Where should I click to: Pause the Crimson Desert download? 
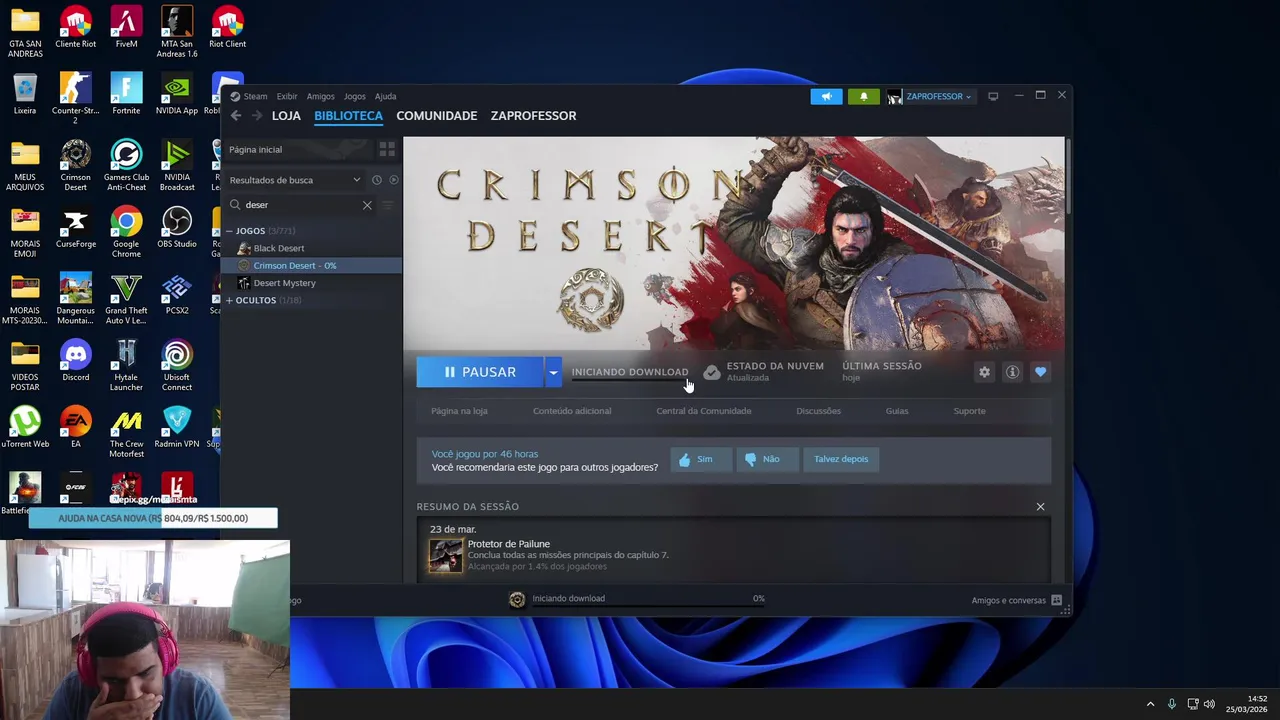click(x=480, y=372)
